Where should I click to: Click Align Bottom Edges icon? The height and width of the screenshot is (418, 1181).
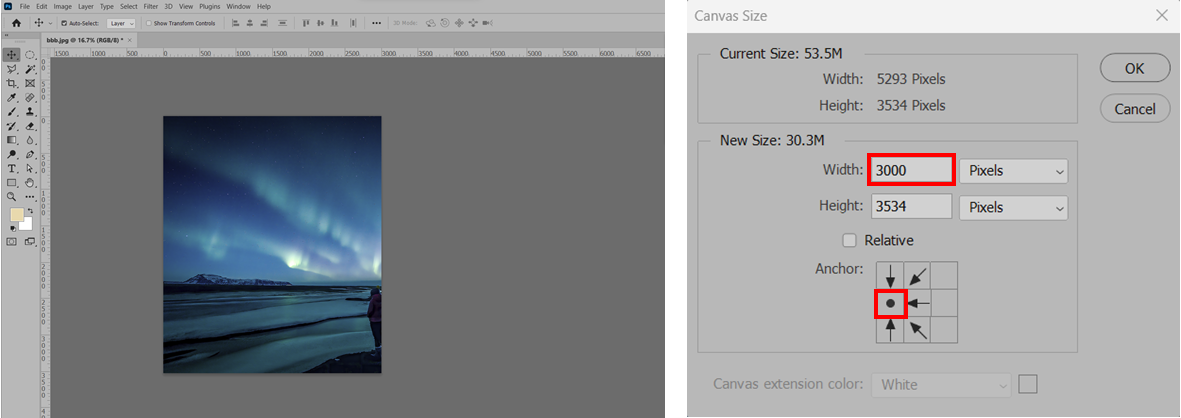(335, 23)
